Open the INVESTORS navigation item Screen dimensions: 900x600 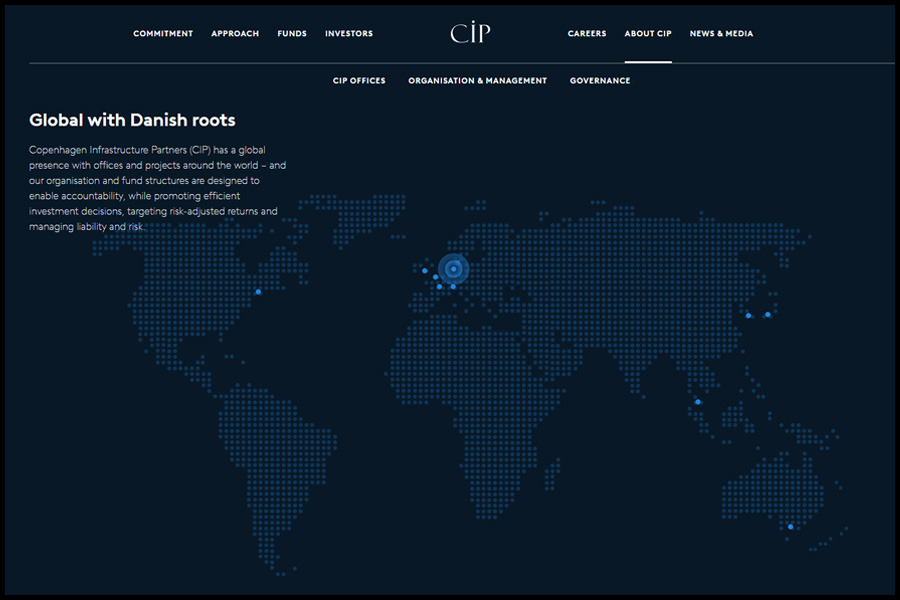[348, 33]
